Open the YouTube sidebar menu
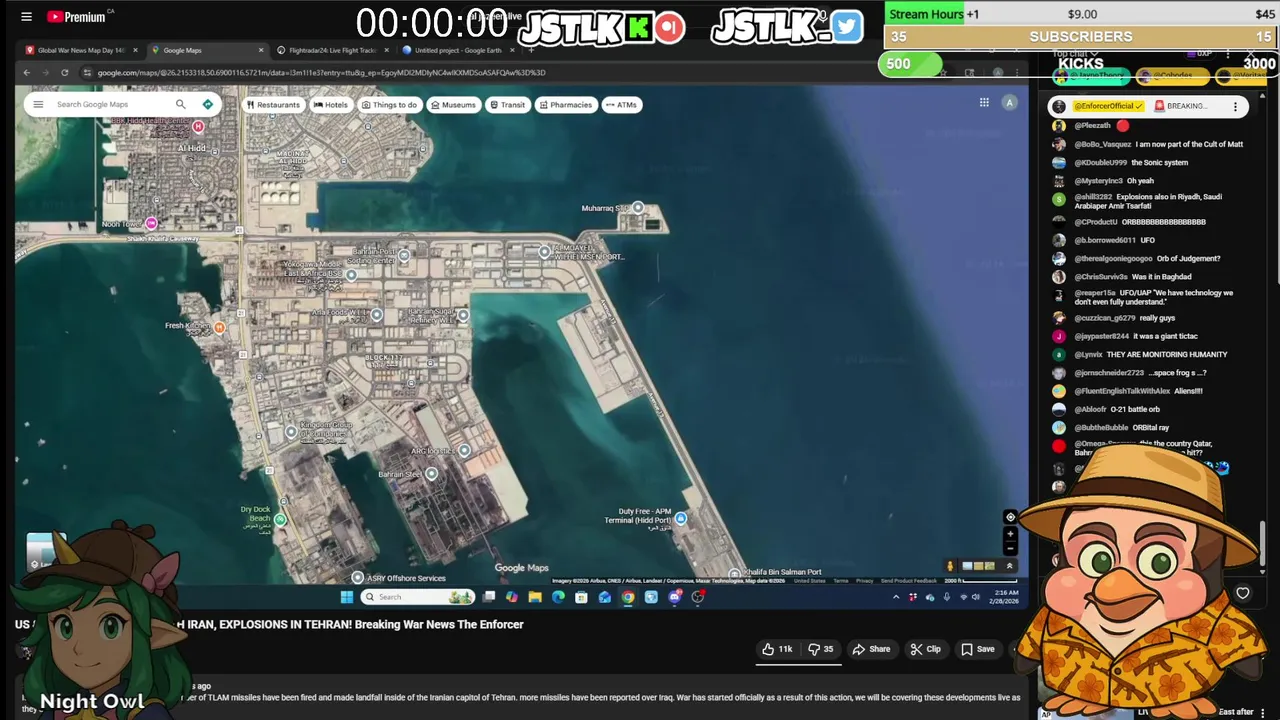Viewport: 1280px width, 720px height. pyautogui.click(x=26, y=16)
